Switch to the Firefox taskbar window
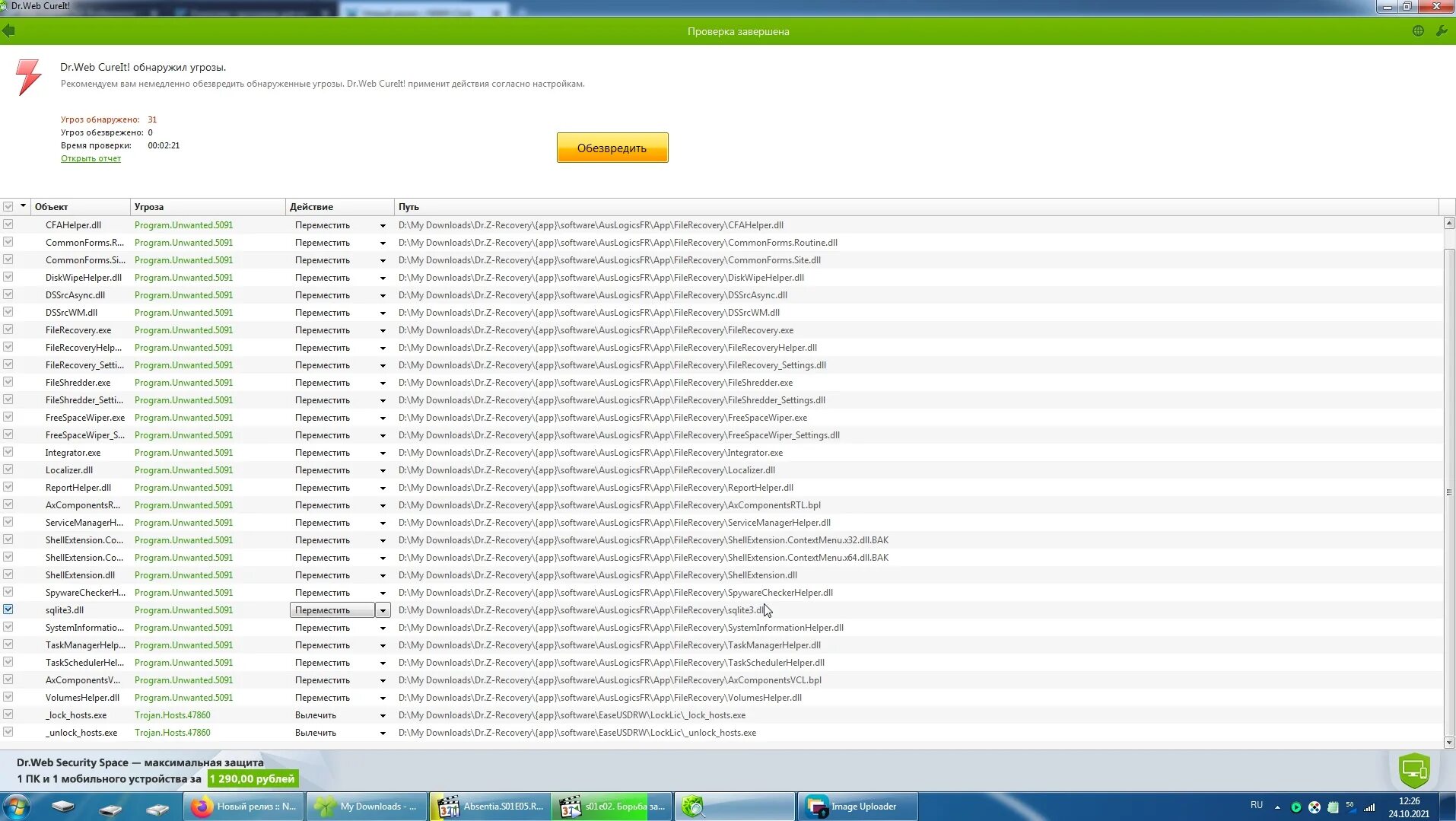 (x=244, y=807)
